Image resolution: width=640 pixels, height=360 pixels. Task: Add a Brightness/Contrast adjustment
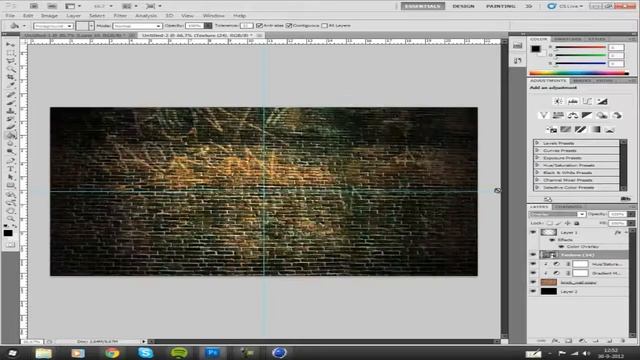click(558, 101)
